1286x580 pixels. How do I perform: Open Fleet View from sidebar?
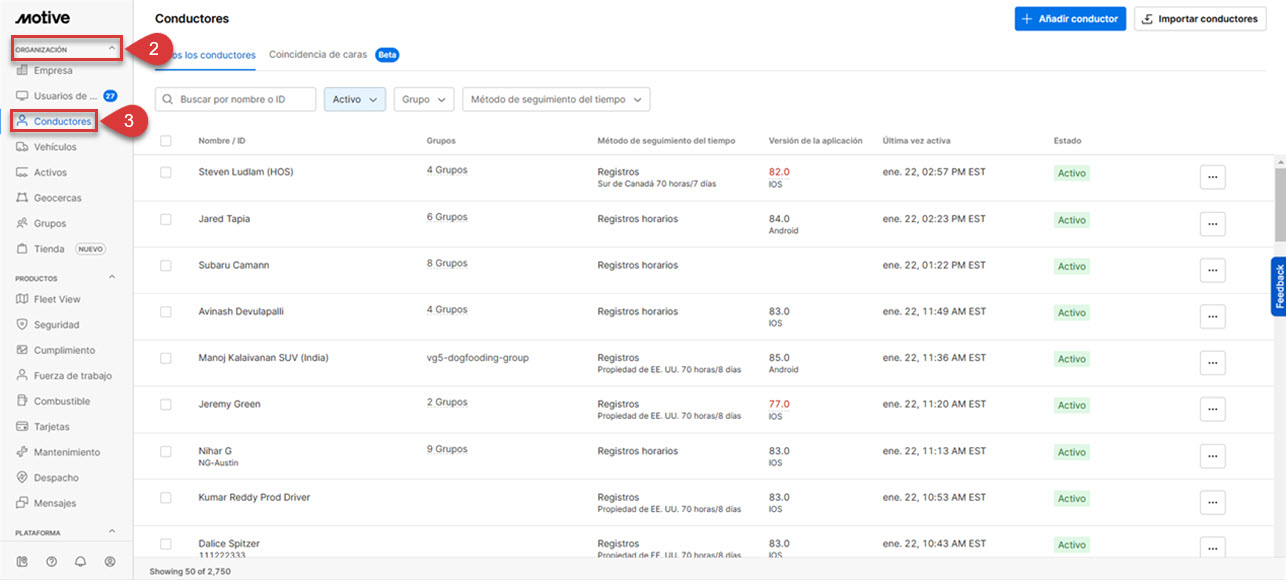click(x=57, y=299)
